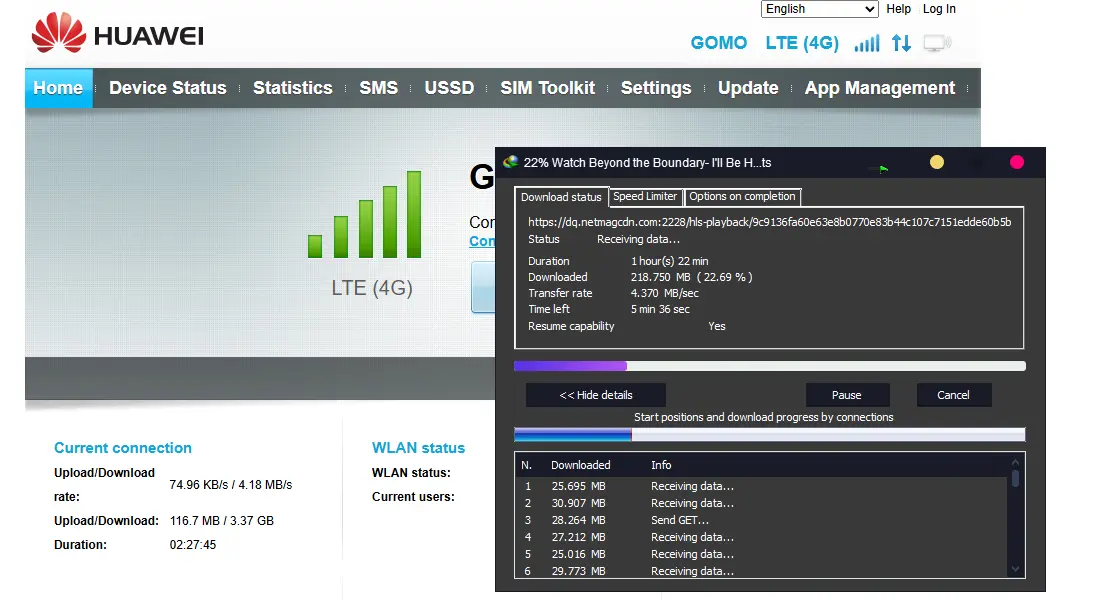Click the Huawei logo

[118, 33]
